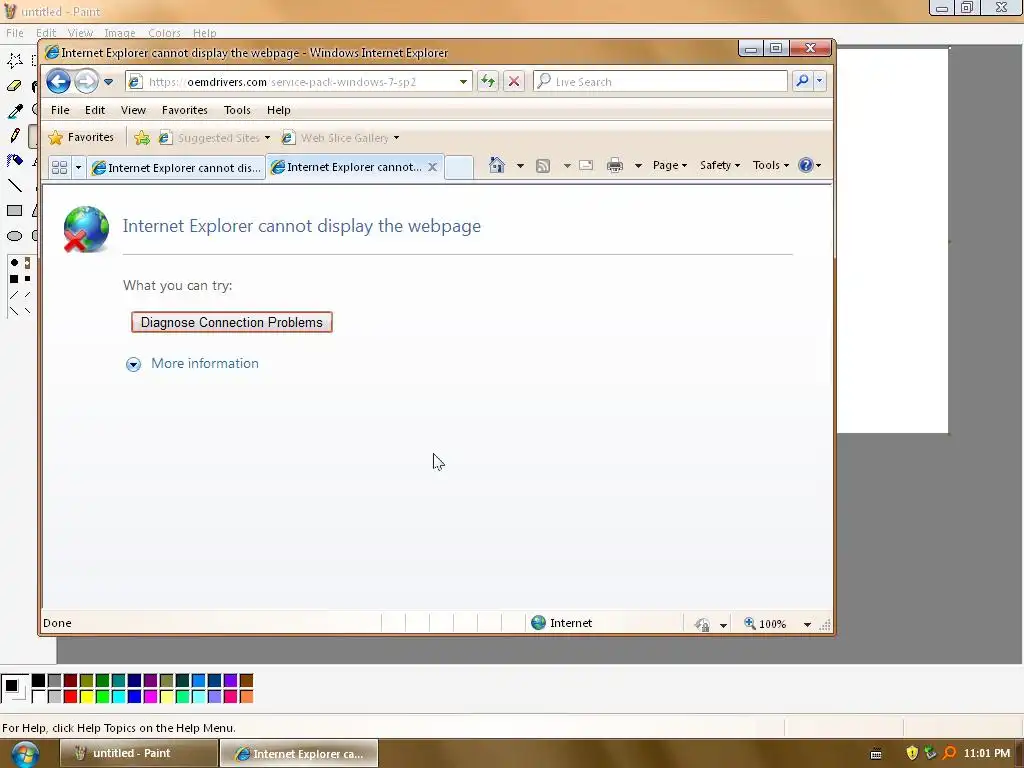Open the Tools command bar menu

(x=771, y=165)
